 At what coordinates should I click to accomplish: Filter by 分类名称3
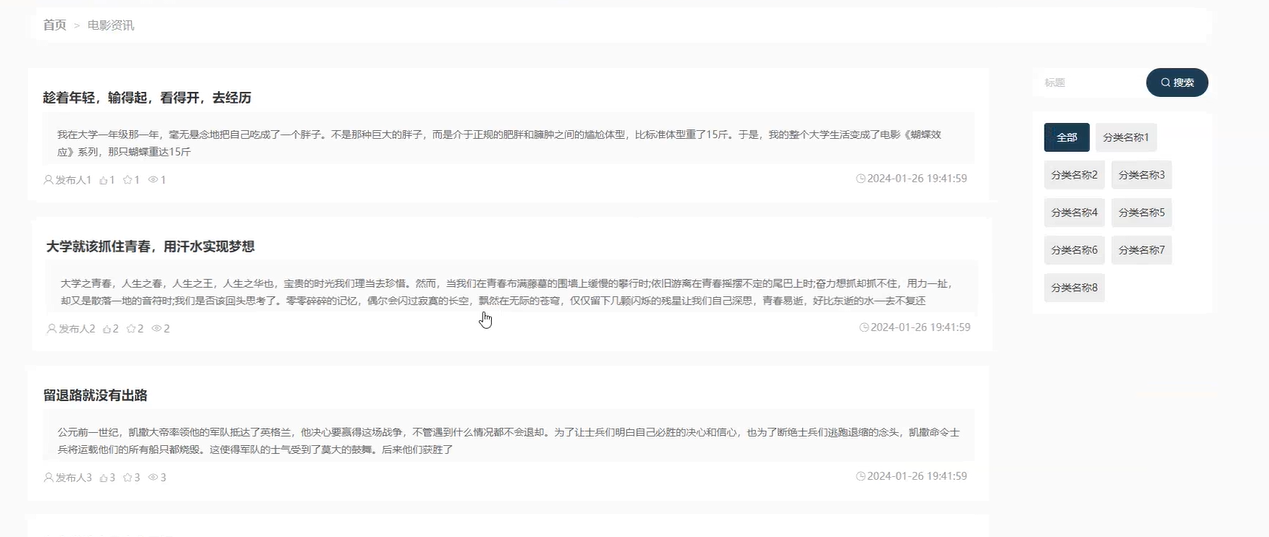pos(1141,175)
